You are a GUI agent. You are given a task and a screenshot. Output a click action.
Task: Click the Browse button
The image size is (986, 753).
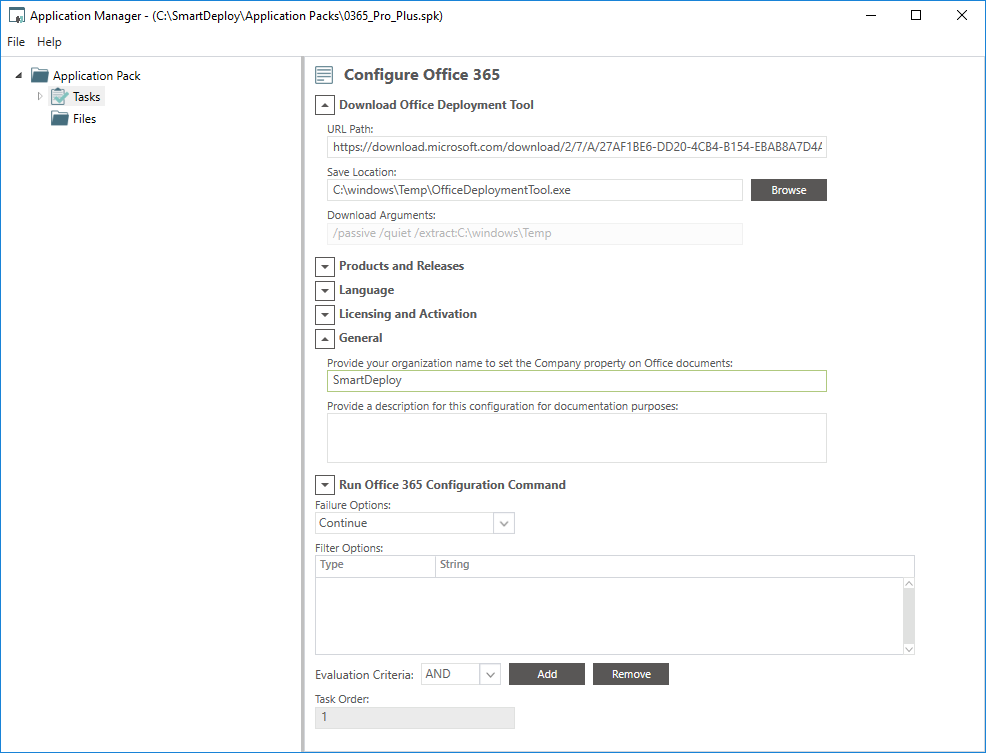pyautogui.click(x=788, y=190)
